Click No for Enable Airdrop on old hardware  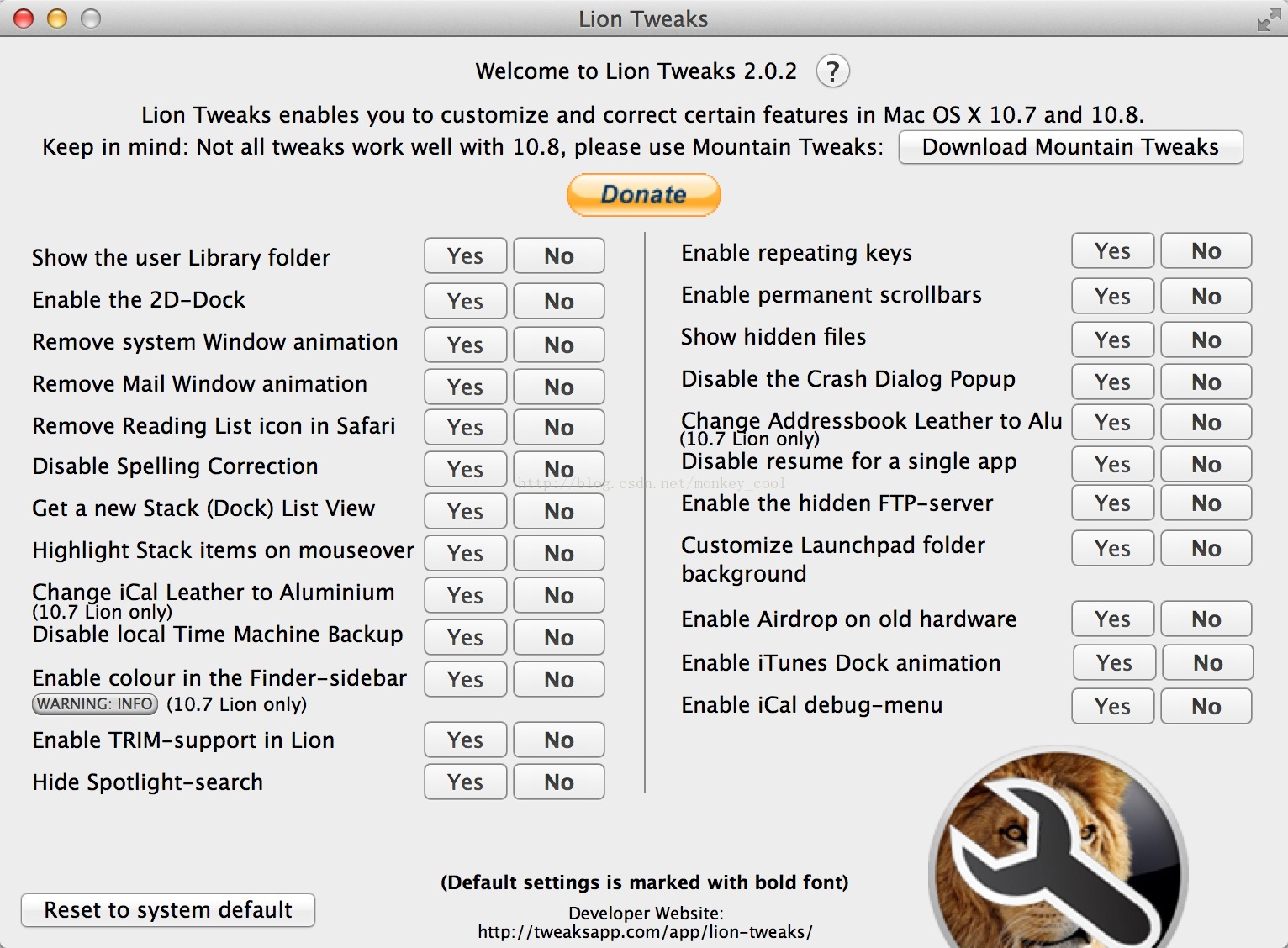(1206, 619)
